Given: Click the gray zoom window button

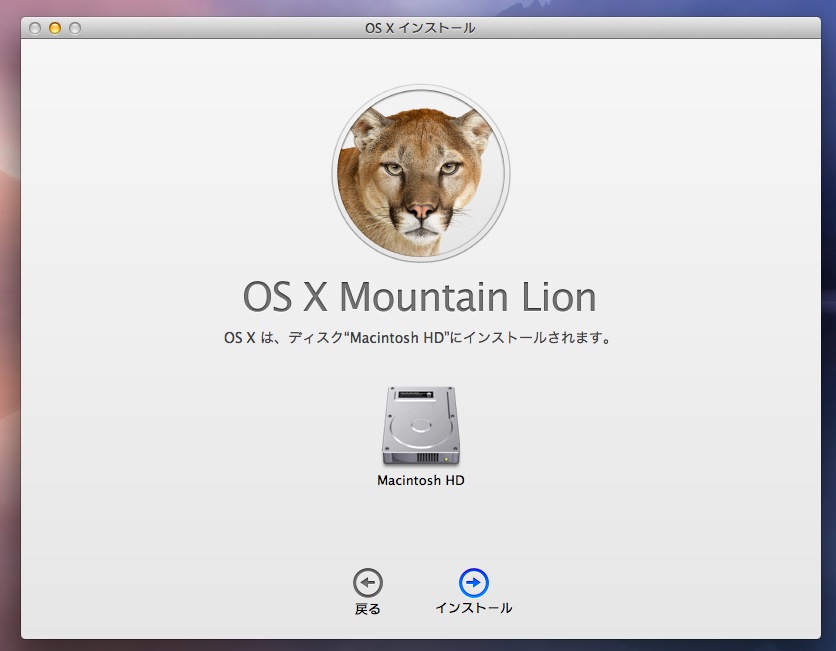Looking at the screenshot, I should click(75, 28).
